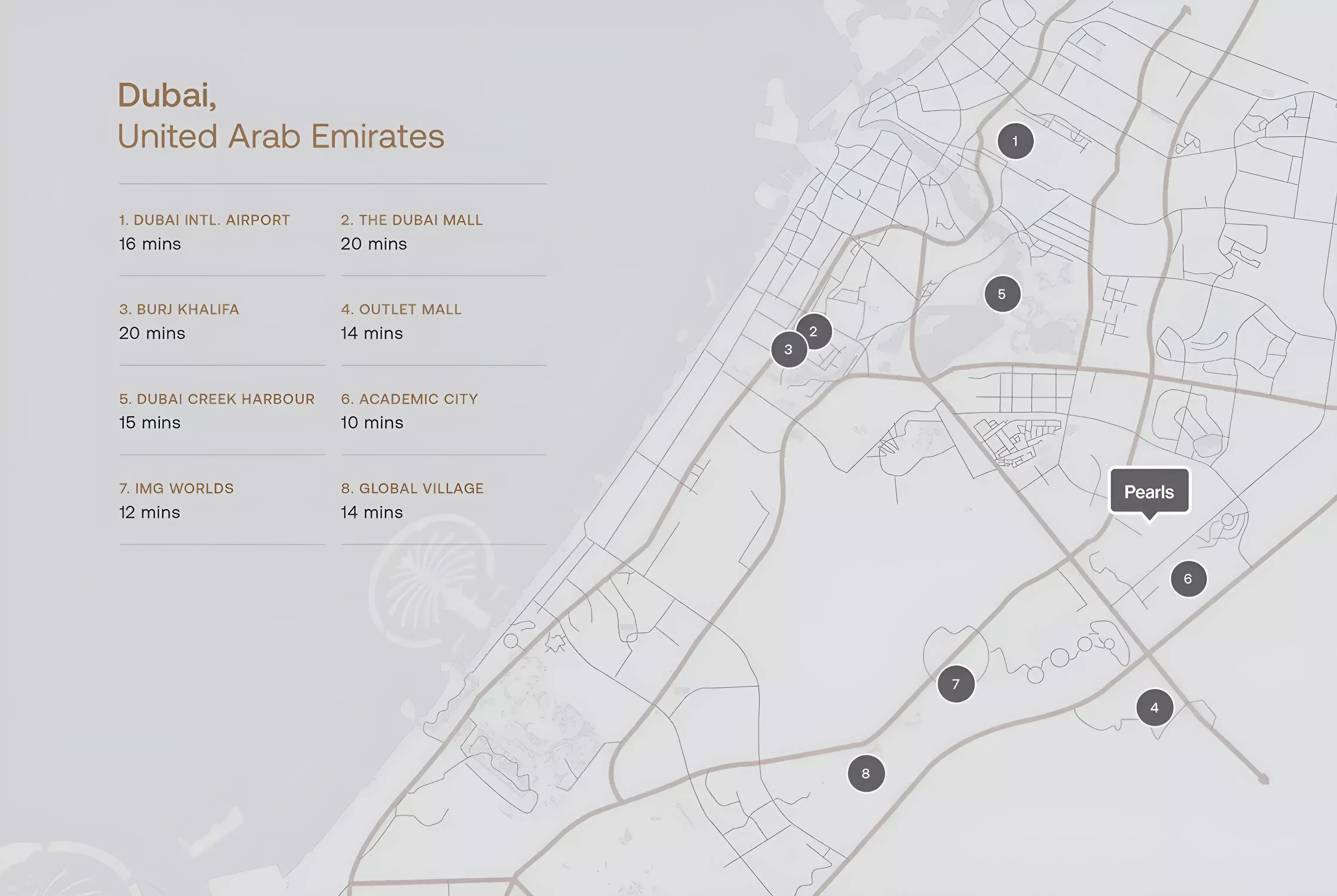The height and width of the screenshot is (896, 1337).
Task: Click the 12 mins travel time
Action: (150, 513)
